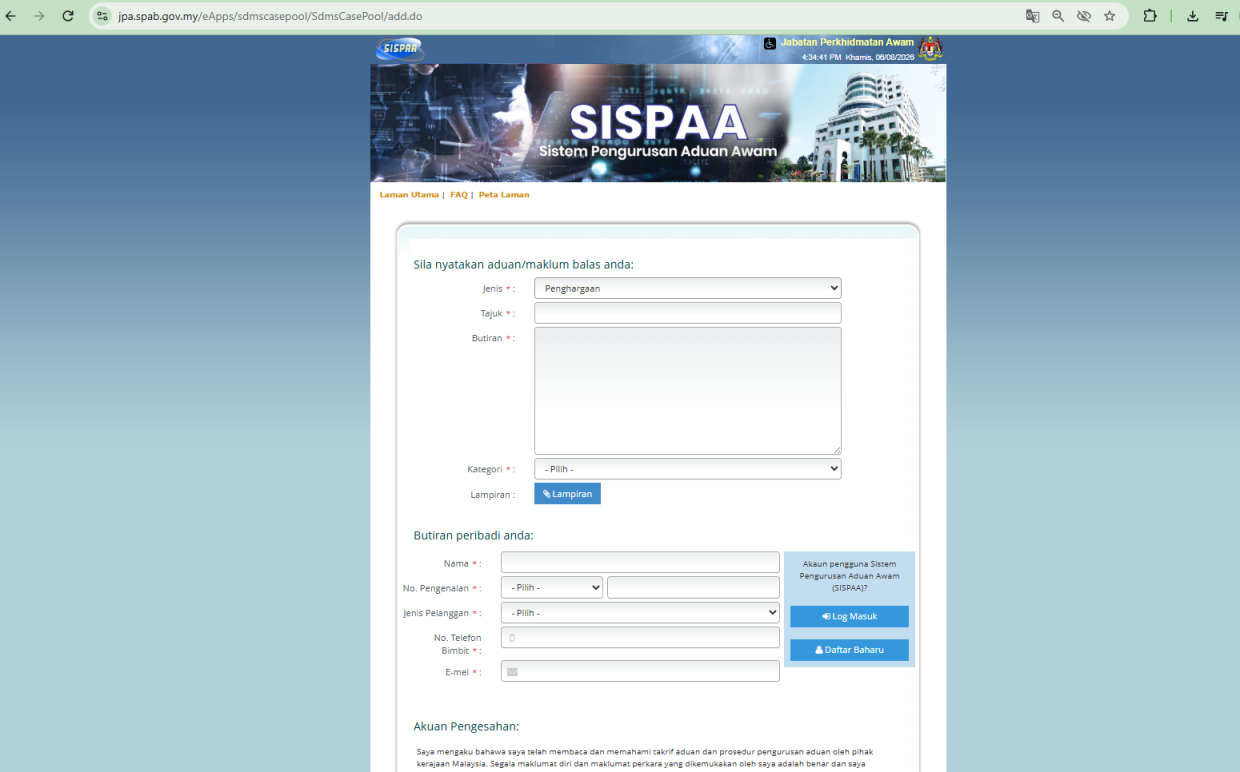This screenshot has height=772, width=1240.
Task: Click the zoom magnifier icon in address bar
Action: (x=1058, y=16)
